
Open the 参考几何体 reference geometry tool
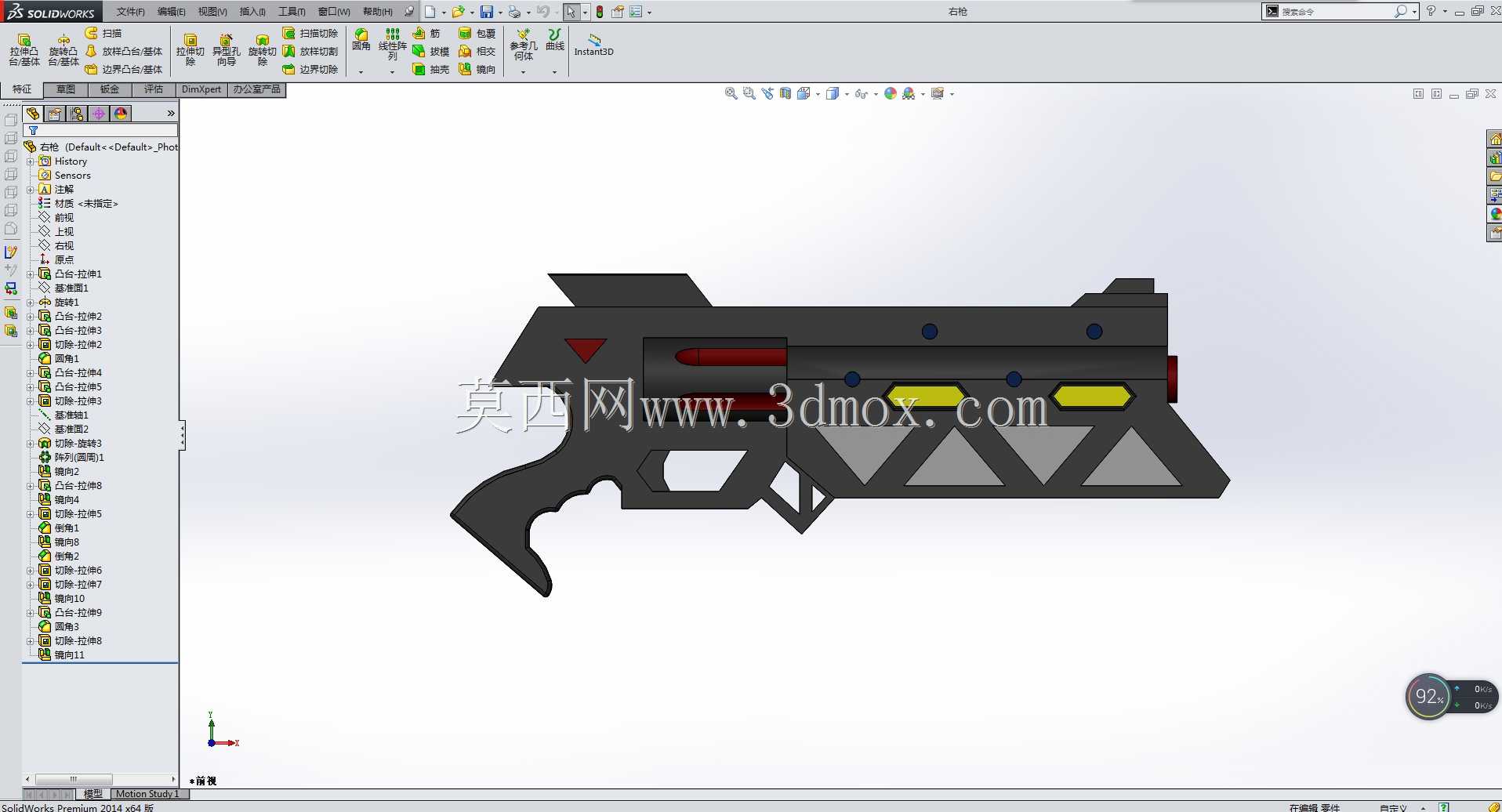pyautogui.click(x=524, y=44)
